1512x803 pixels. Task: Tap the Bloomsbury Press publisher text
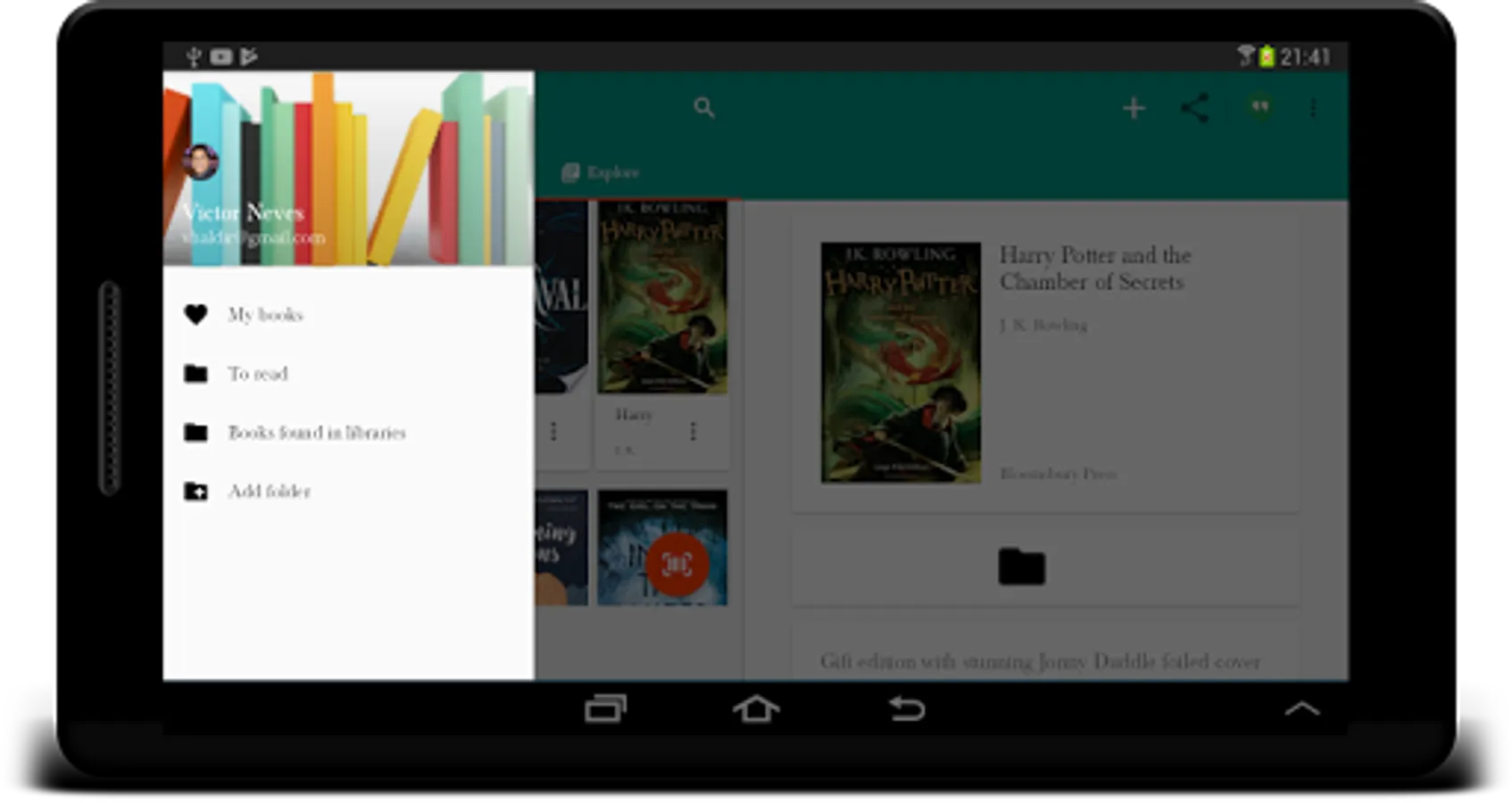point(1058,473)
